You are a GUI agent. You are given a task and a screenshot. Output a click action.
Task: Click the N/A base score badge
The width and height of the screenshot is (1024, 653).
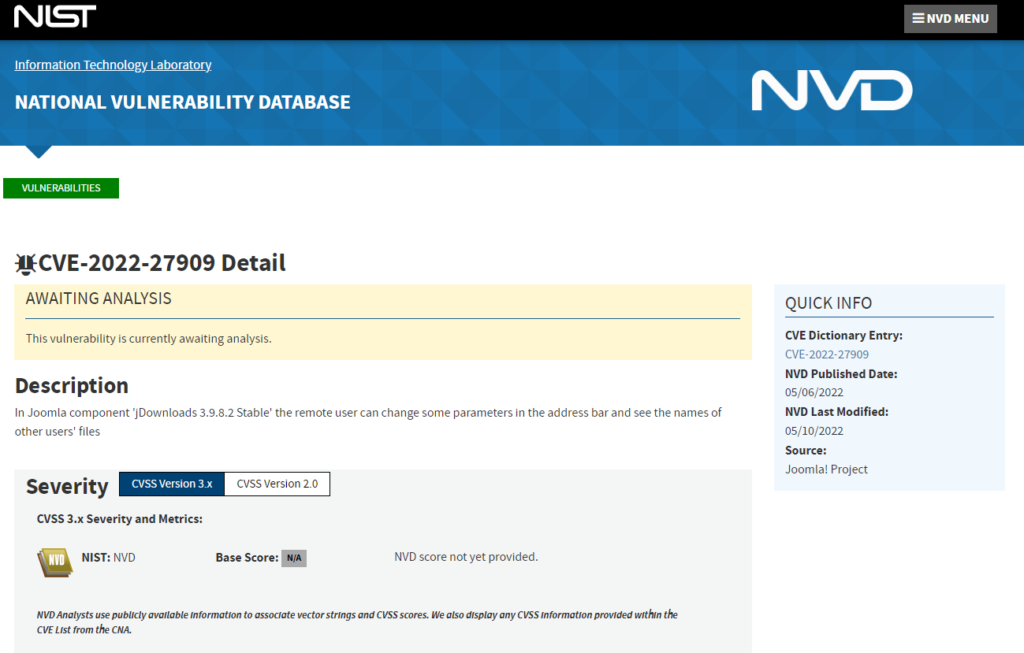[294, 558]
